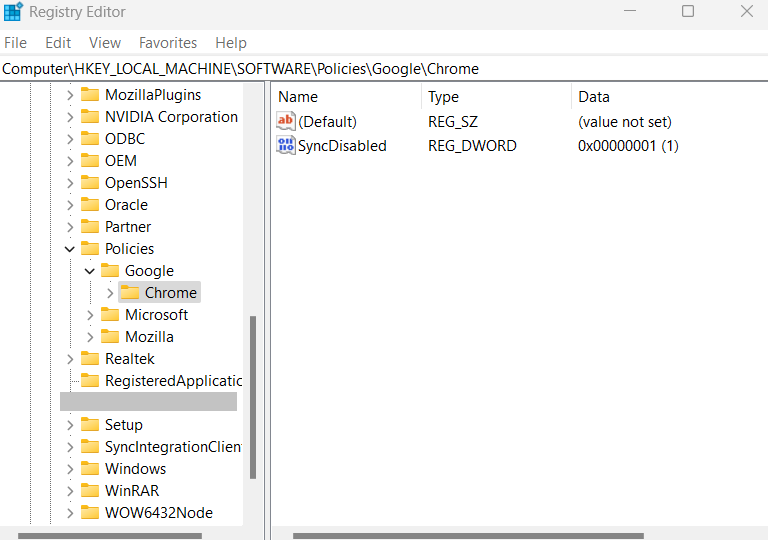Screen dimensions: 768x540
Task: Minimize the Registry Editor window
Action: (630, 11)
